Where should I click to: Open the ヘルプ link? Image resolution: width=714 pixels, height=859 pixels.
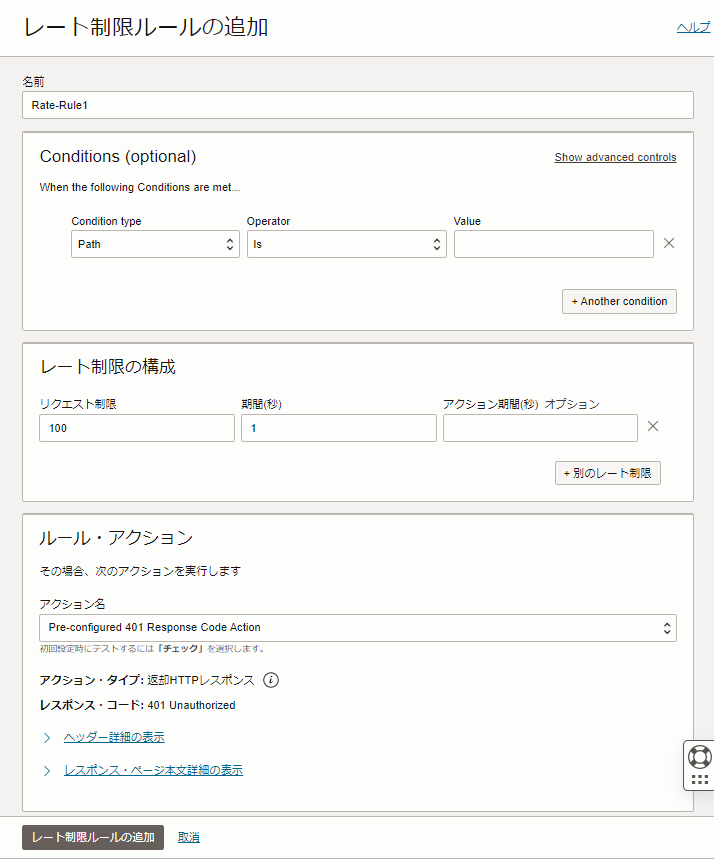pos(692,27)
